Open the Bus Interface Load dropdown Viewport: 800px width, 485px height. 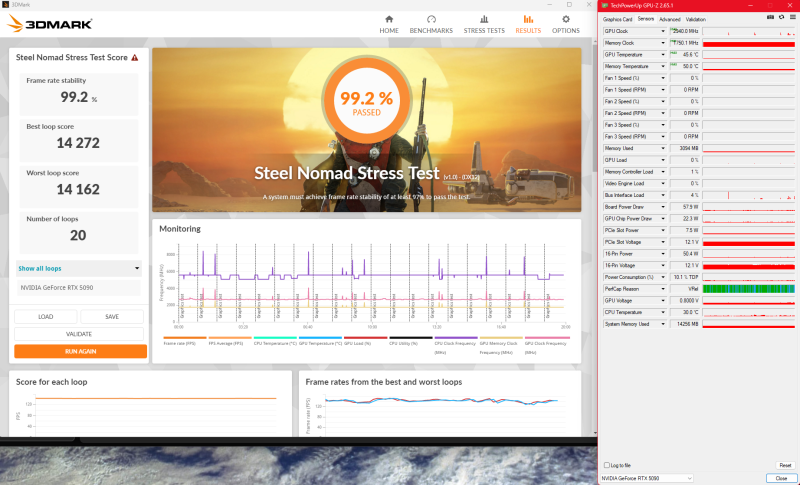coord(663,195)
